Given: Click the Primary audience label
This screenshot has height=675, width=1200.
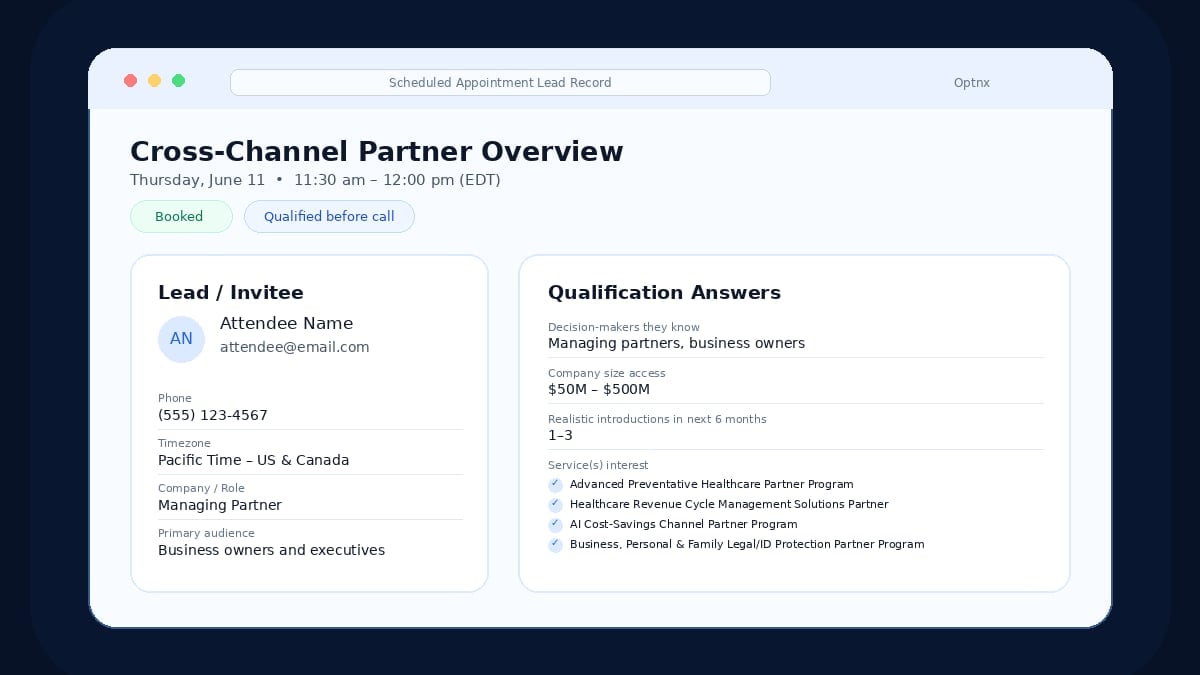Looking at the screenshot, I should click(206, 534).
